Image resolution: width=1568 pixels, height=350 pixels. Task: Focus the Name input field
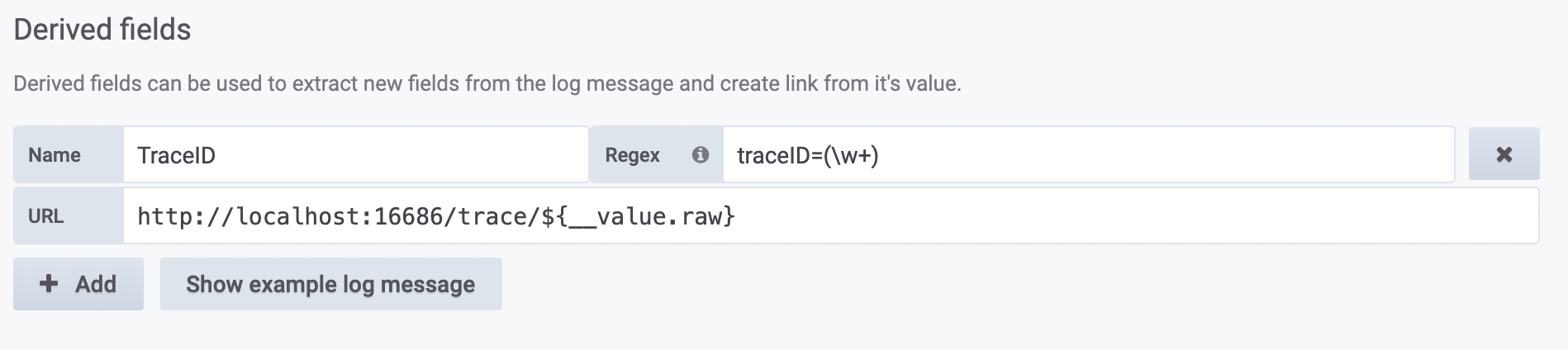pyautogui.click(x=355, y=154)
